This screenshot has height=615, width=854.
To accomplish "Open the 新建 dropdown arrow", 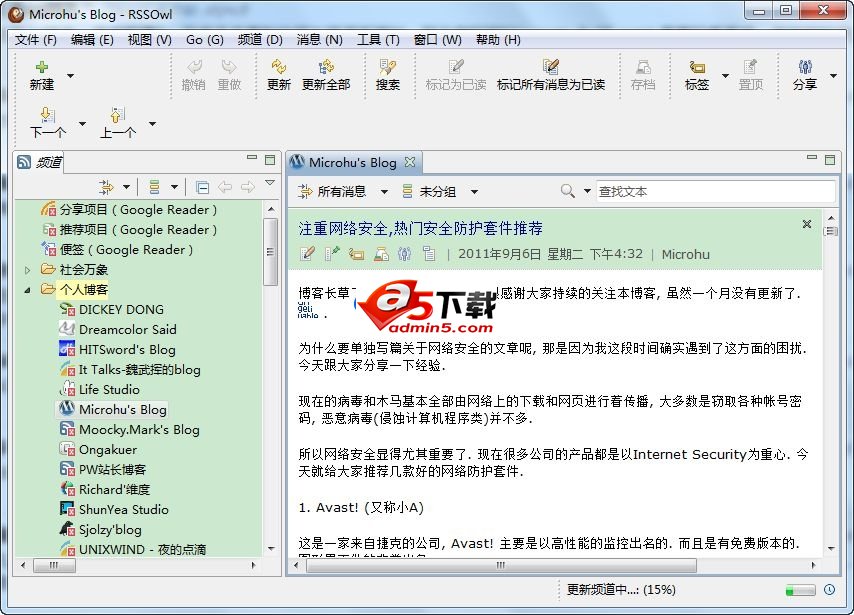I will click(x=70, y=76).
